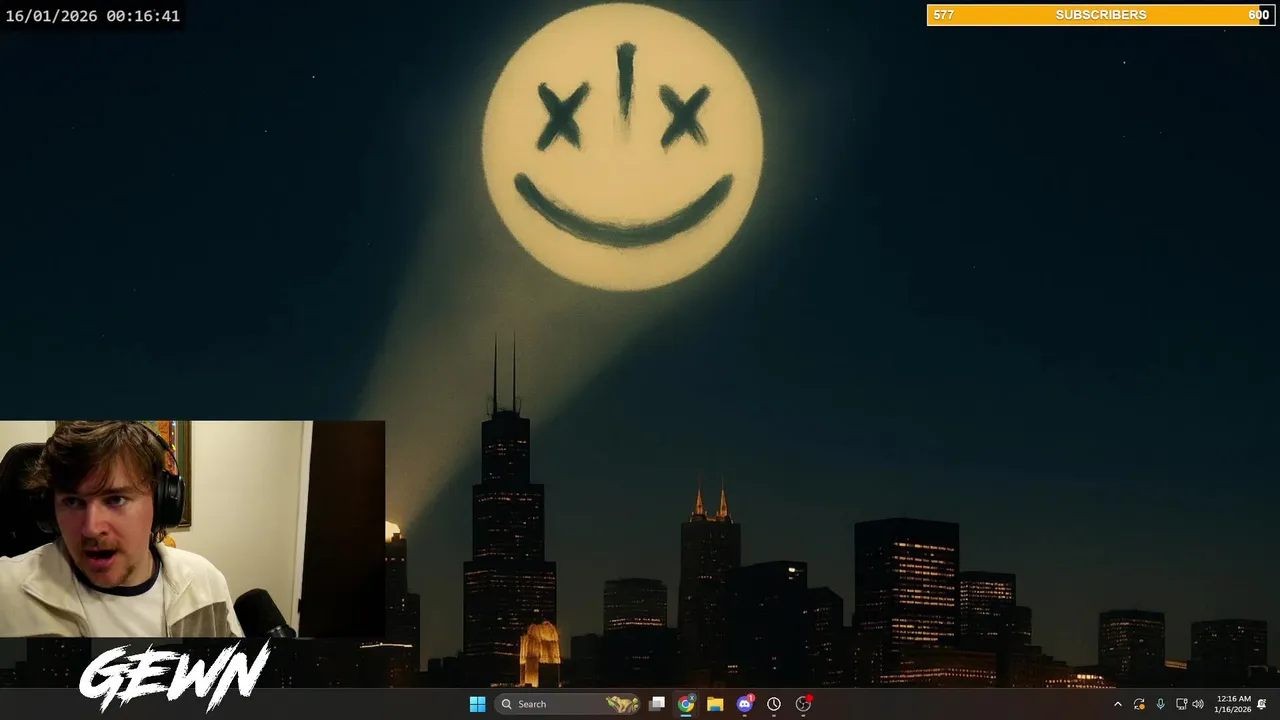Click the subscribers progress bar
This screenshot has height=720, width=1280.
click(x=1101, y=15)
